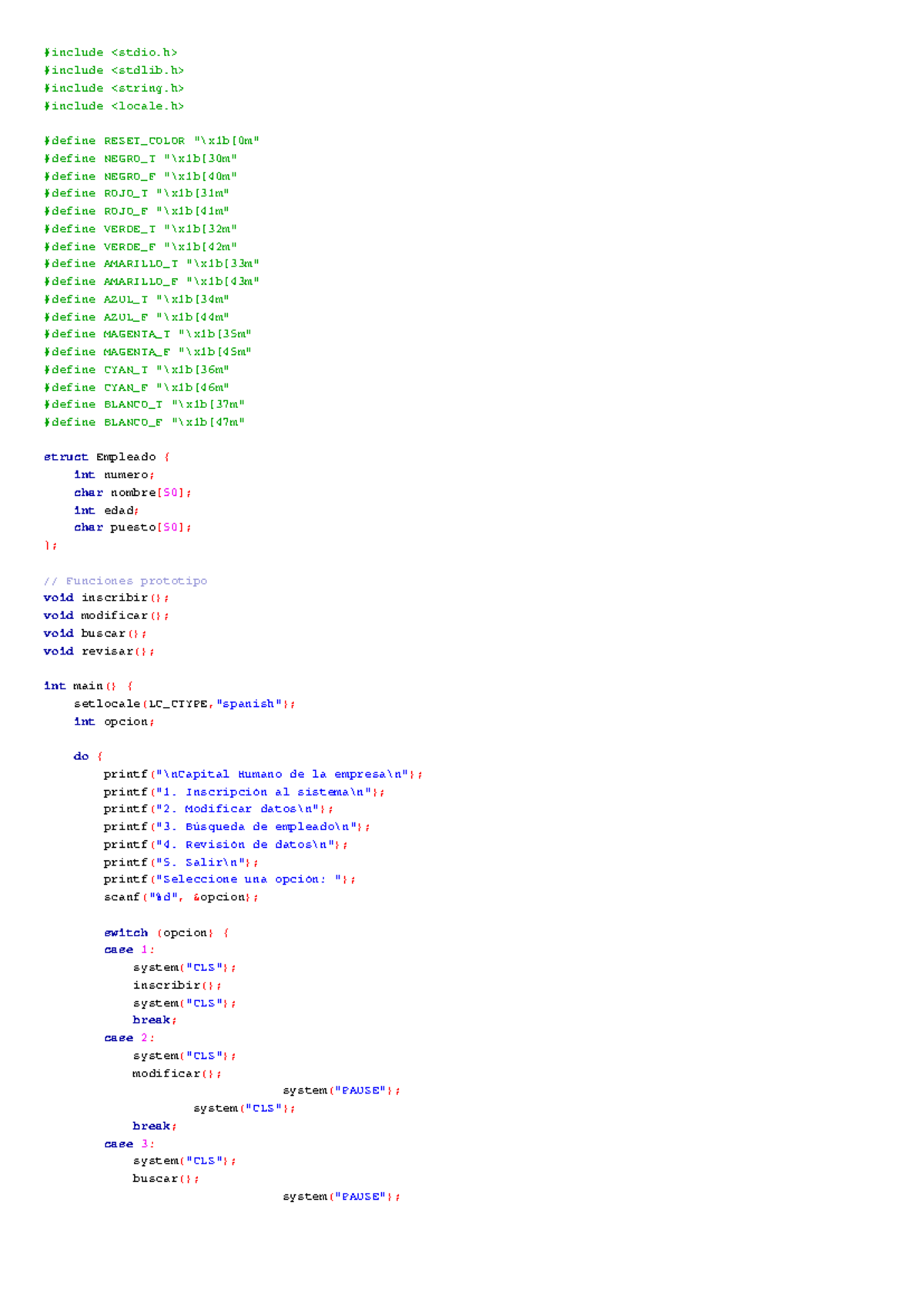Click the int edad field line
924x1306 pixels.
tap(106, 511)
